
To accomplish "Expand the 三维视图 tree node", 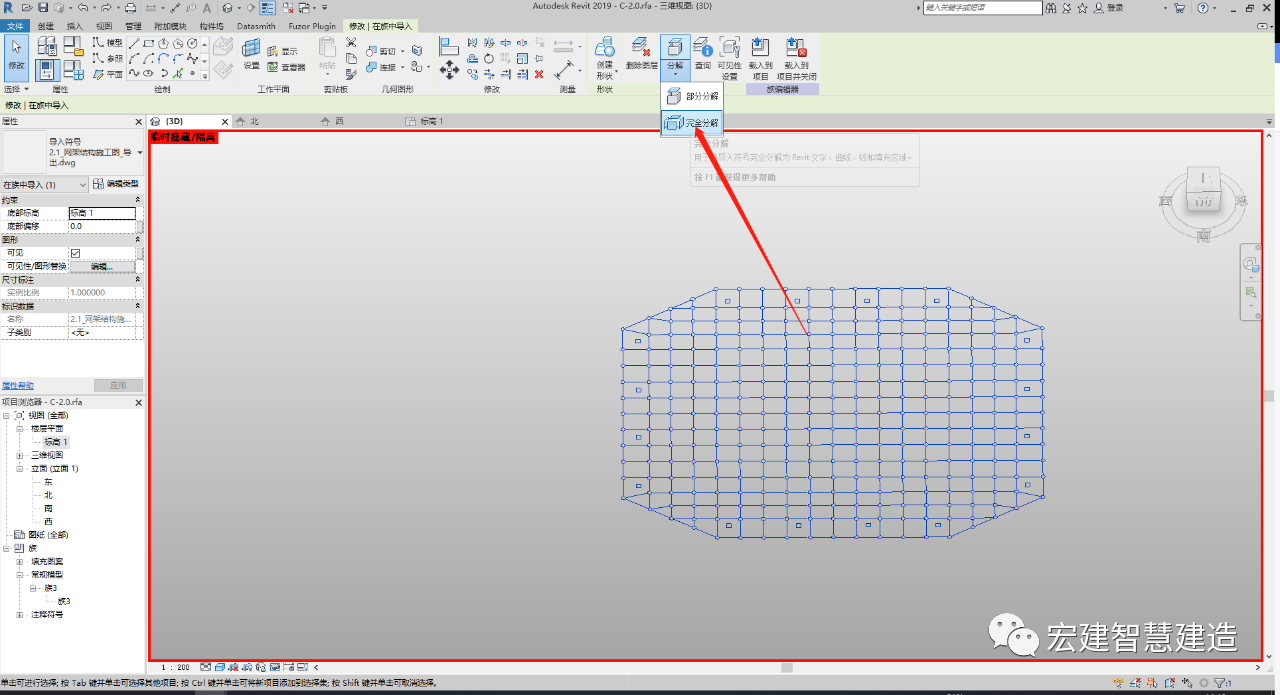I will [x=19, y=455].
